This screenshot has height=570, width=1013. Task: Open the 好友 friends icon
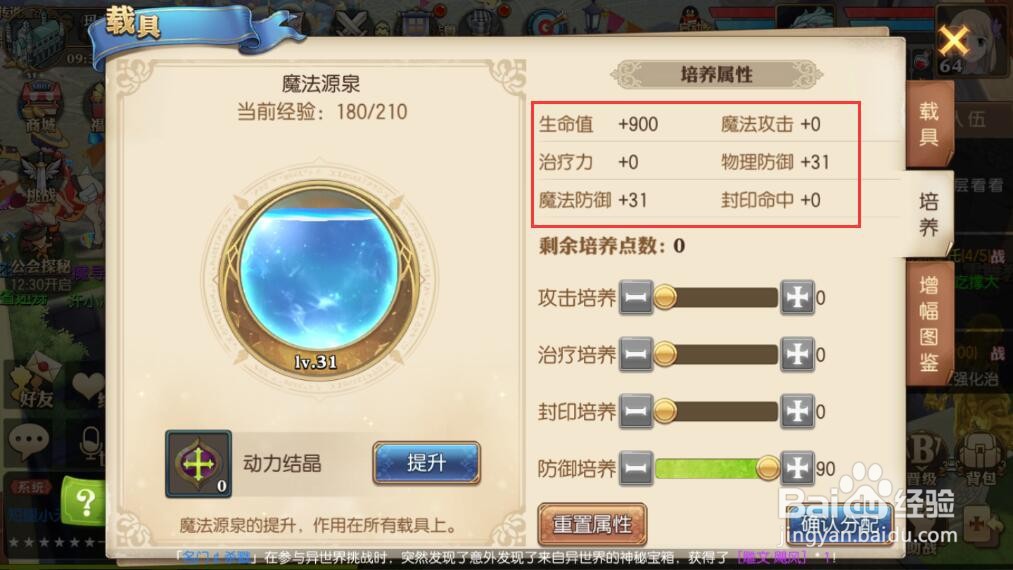(34, 385)
